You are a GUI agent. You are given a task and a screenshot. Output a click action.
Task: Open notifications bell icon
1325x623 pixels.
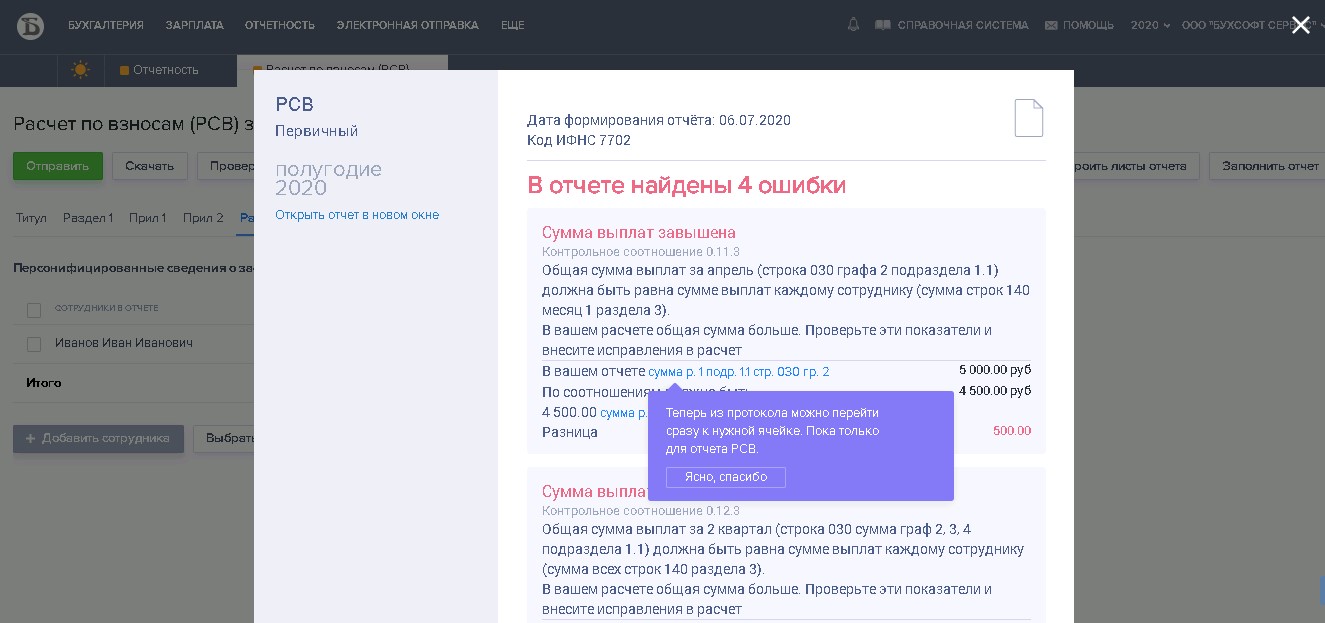(x=853, y=25)
